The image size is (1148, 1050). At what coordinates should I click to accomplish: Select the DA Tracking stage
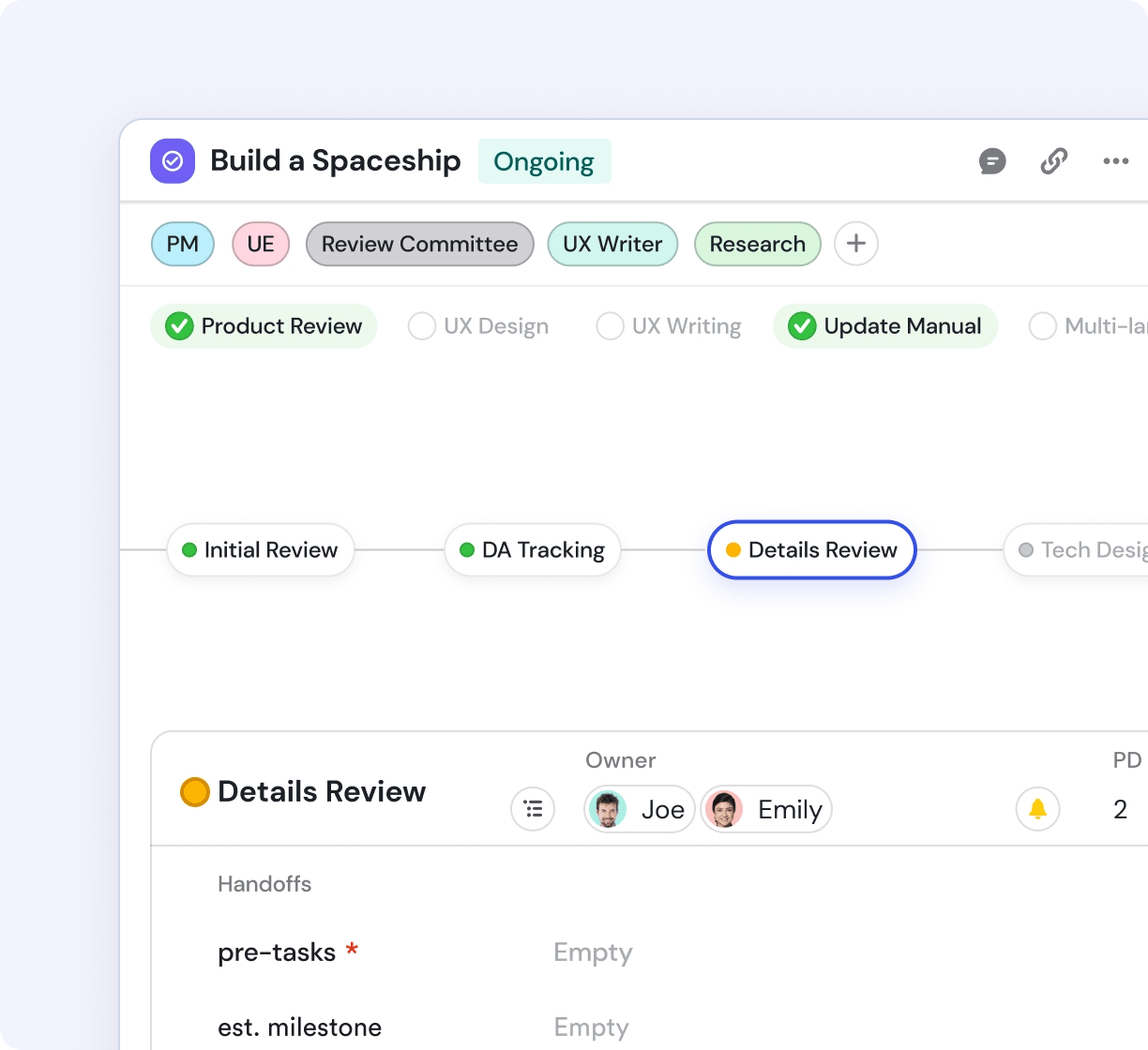(533, 550)
